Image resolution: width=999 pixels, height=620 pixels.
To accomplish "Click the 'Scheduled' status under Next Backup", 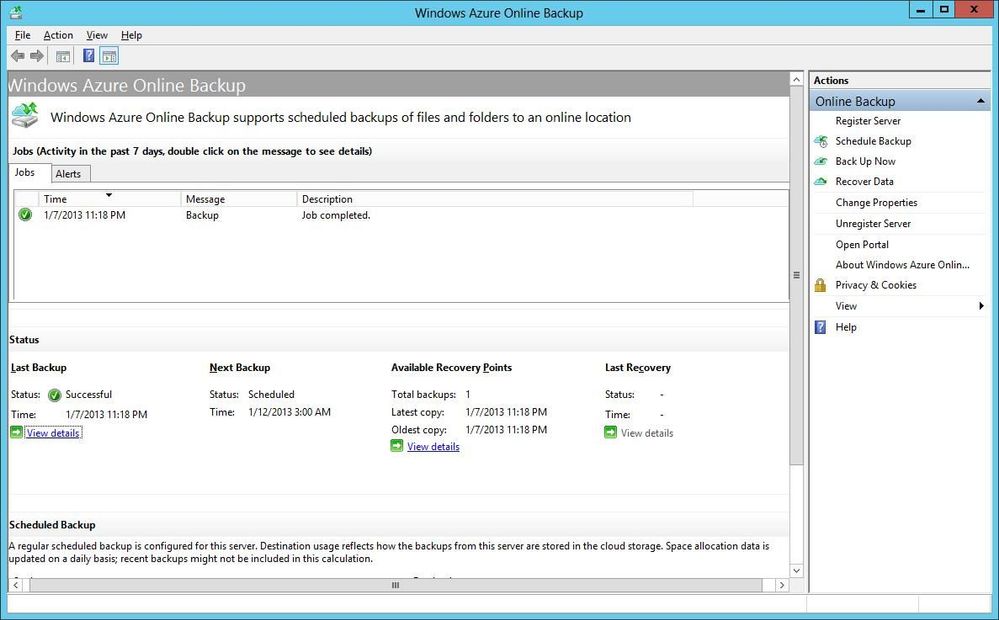I will coord(271,394).
